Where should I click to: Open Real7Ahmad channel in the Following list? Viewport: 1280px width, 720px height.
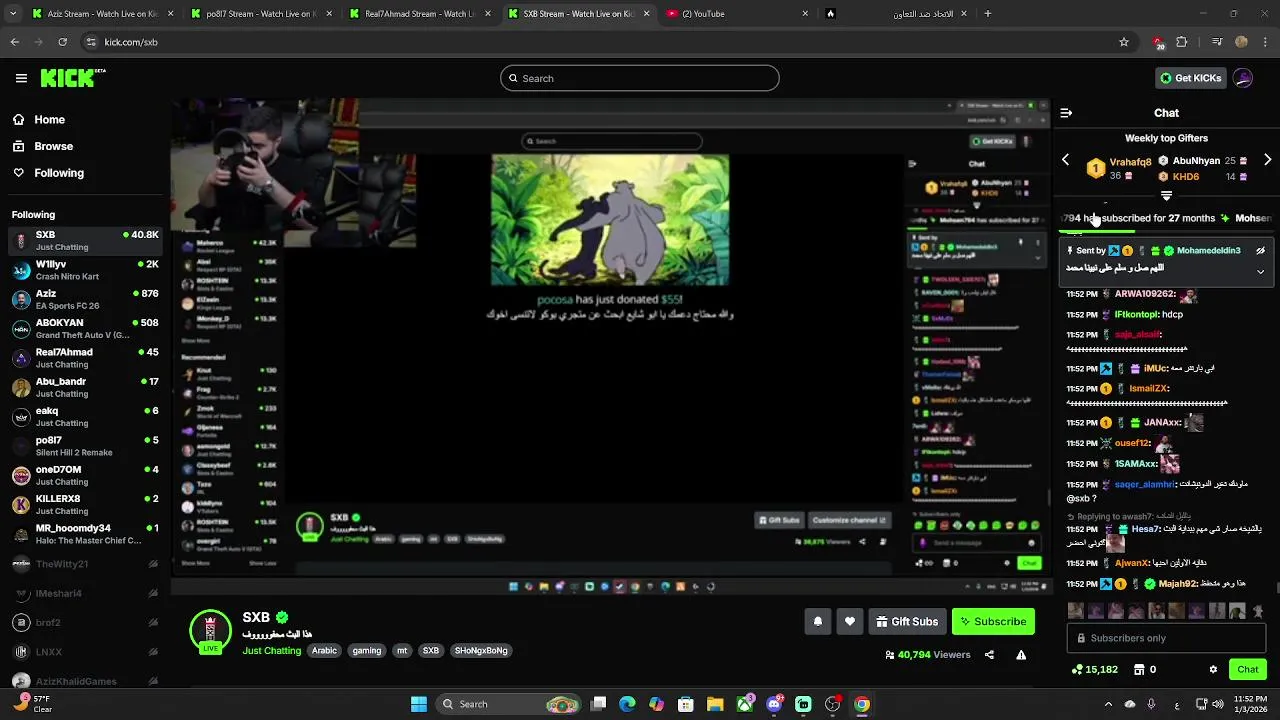pos(85,358)
